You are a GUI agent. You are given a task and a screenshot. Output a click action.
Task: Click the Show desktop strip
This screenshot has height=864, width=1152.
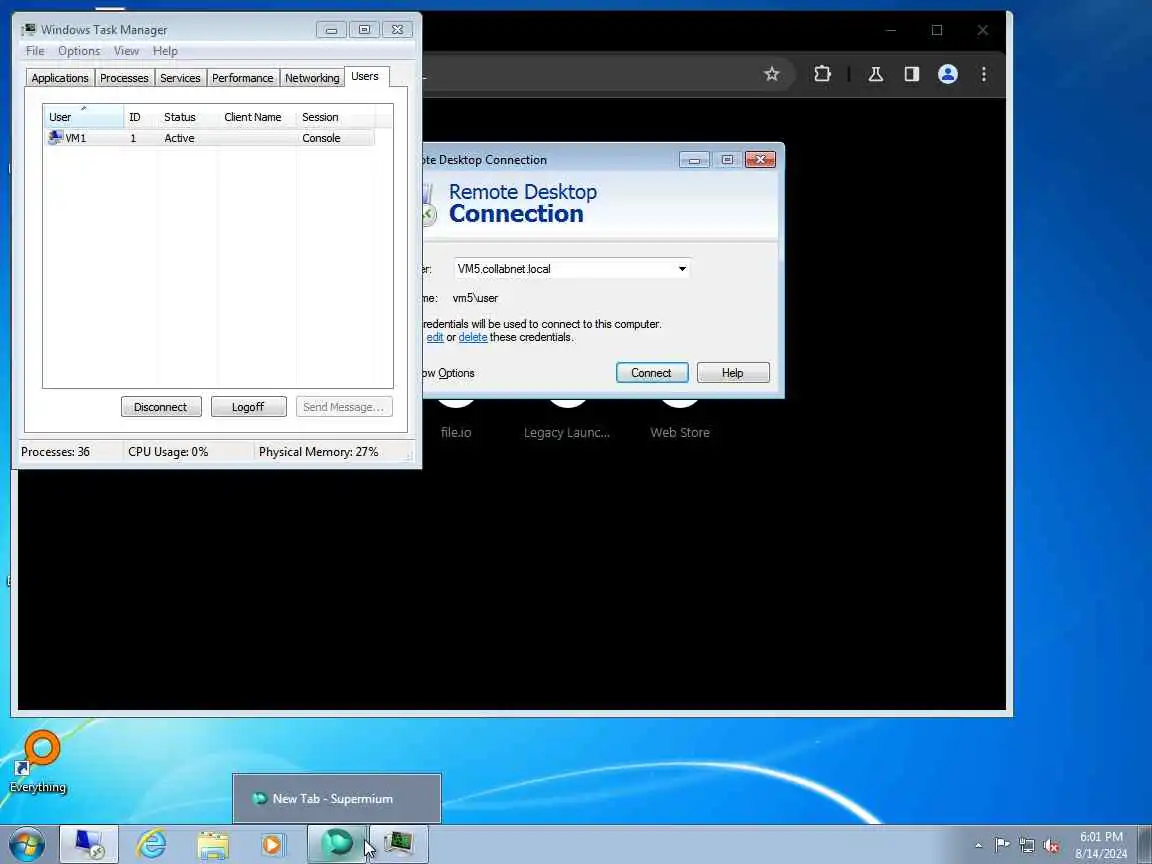(1145, 845)
